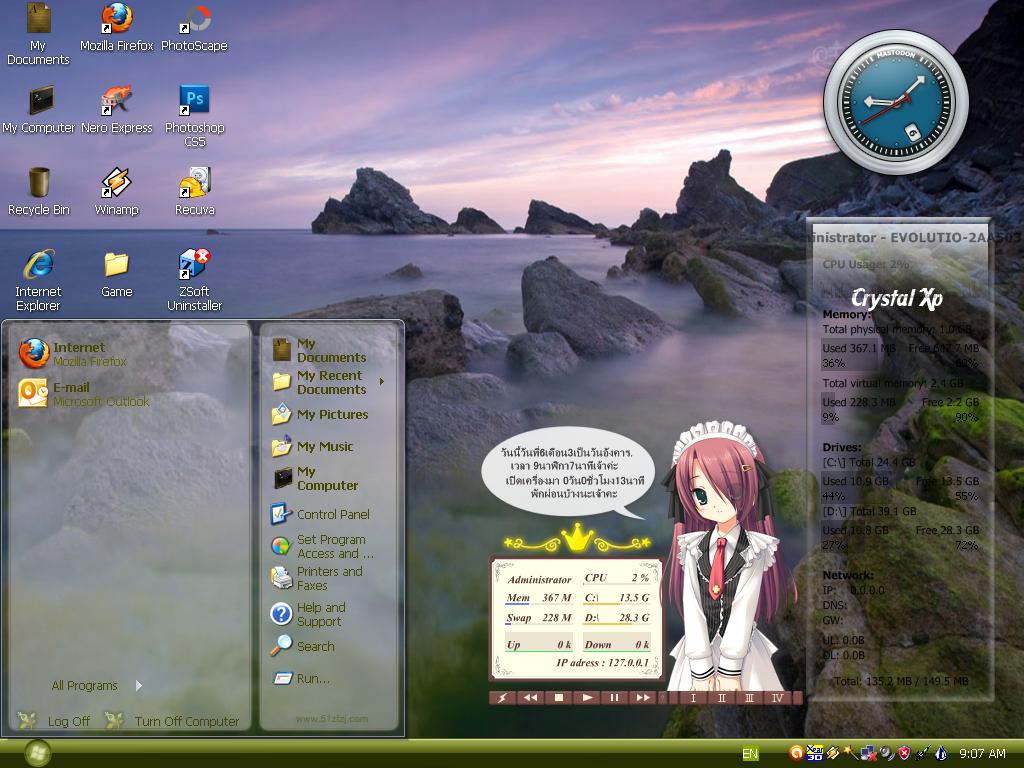Open My Documents in Start menu
Image resolution: width=1024 pixels, height=768 pixels.
click(x=320, y=350)
